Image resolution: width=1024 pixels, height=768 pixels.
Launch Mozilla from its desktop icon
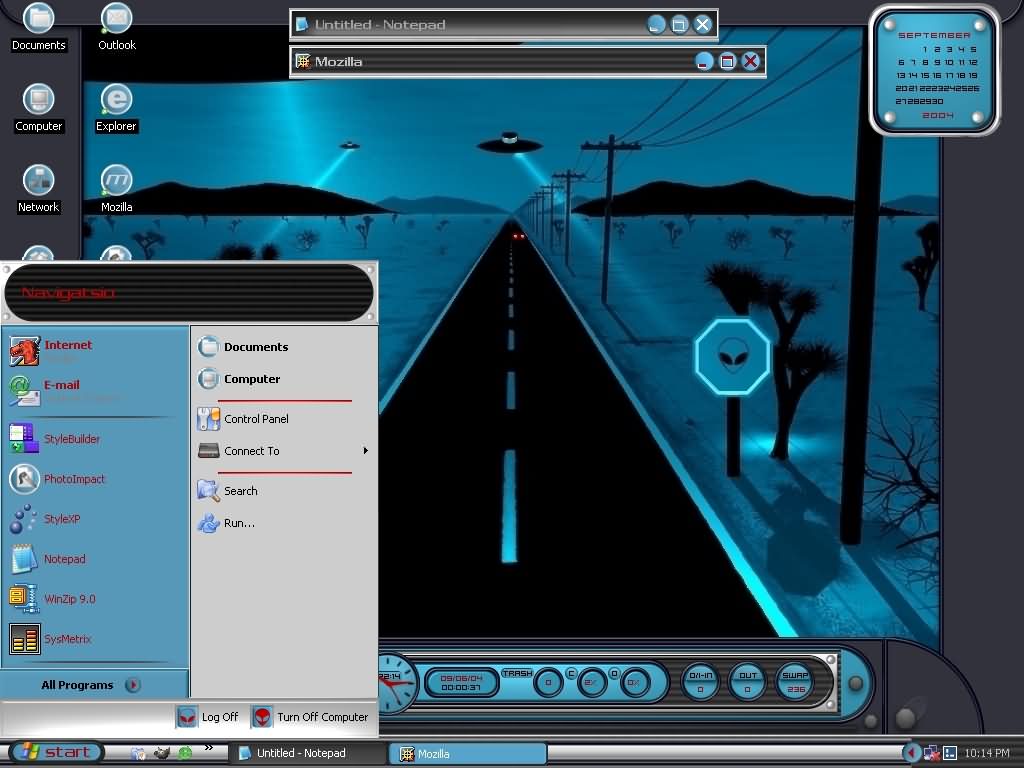[x=117, y=189]
